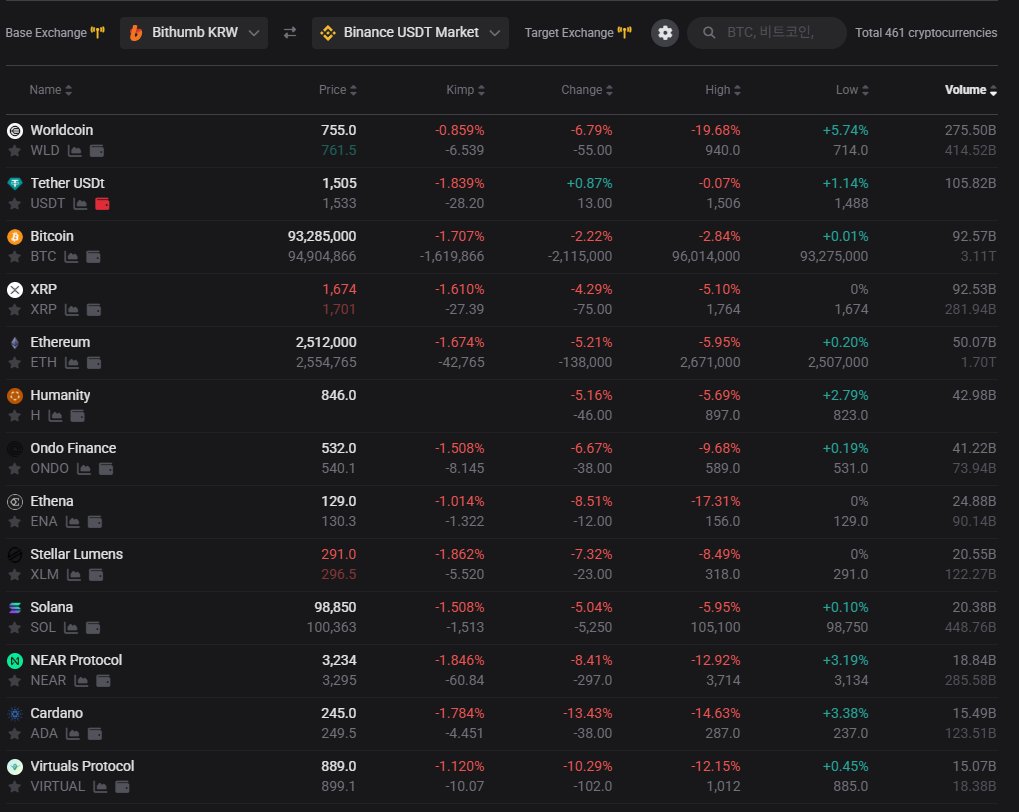Open the Bitcoin coin name
The image size is (1019, 812).
pos(52,236)
